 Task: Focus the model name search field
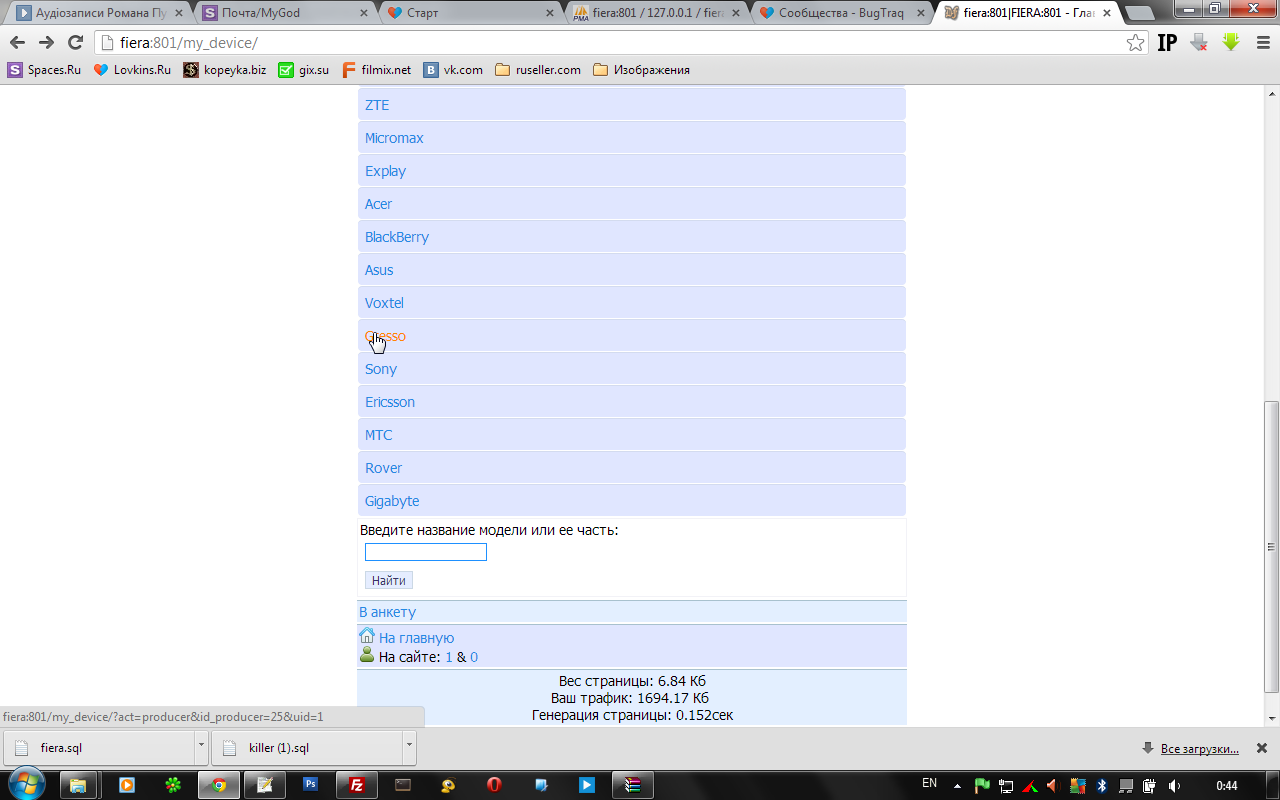[426, 552]
